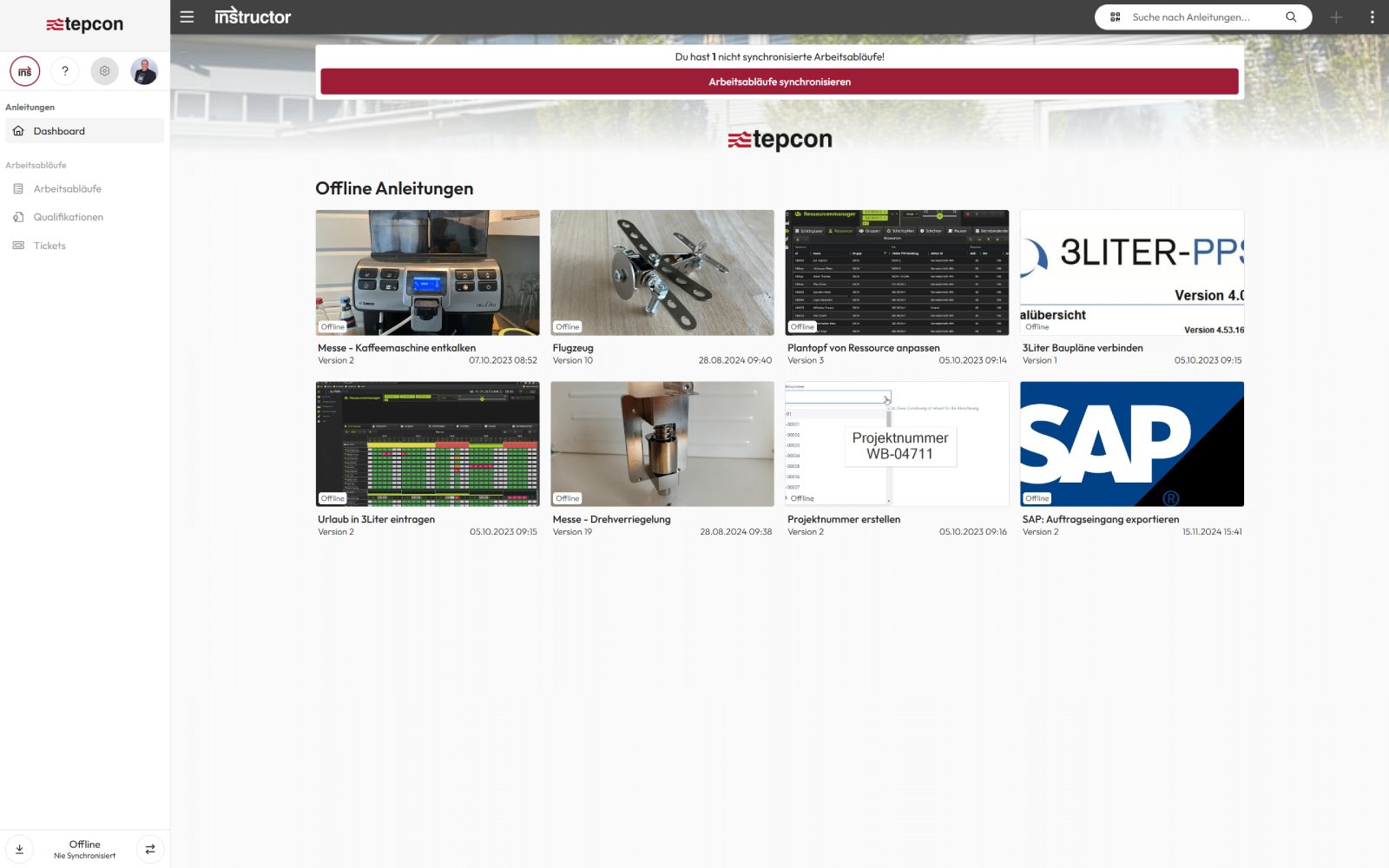Open the instructor app icon in sidebar
1389x868 pixels.
(x=25, y=71)
